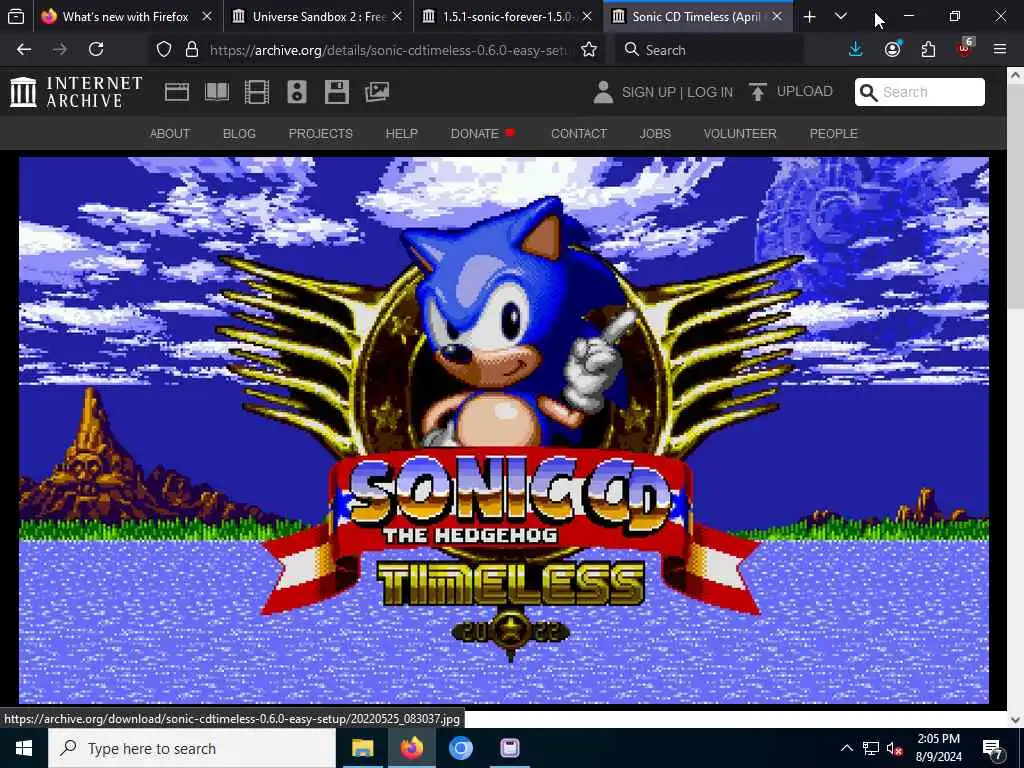Image resolution: width=1024 pixels, height=768 pixels.
Task: Close the 1.5.1-sonic-forever tab
Action: [x=587, y=17]
